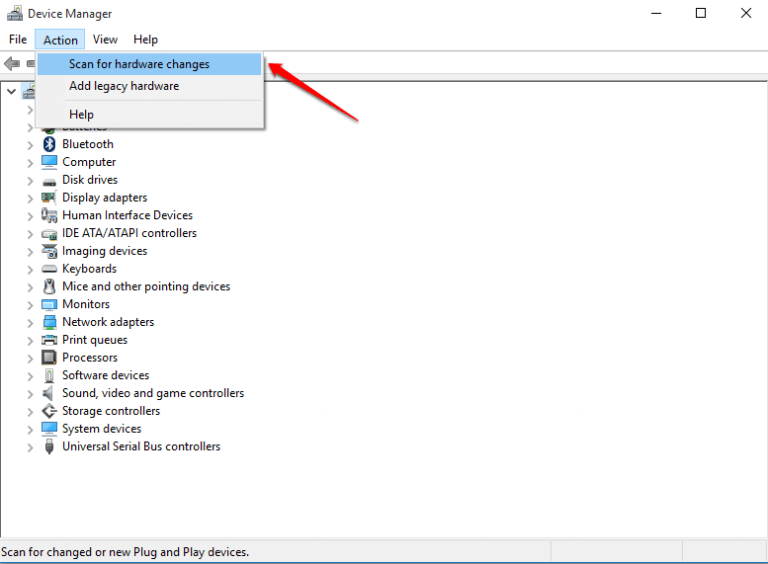Image resolution: width=768 pixels, height=564 pixels.
Task: Click the Software devices icon
Action: (49, 376)
